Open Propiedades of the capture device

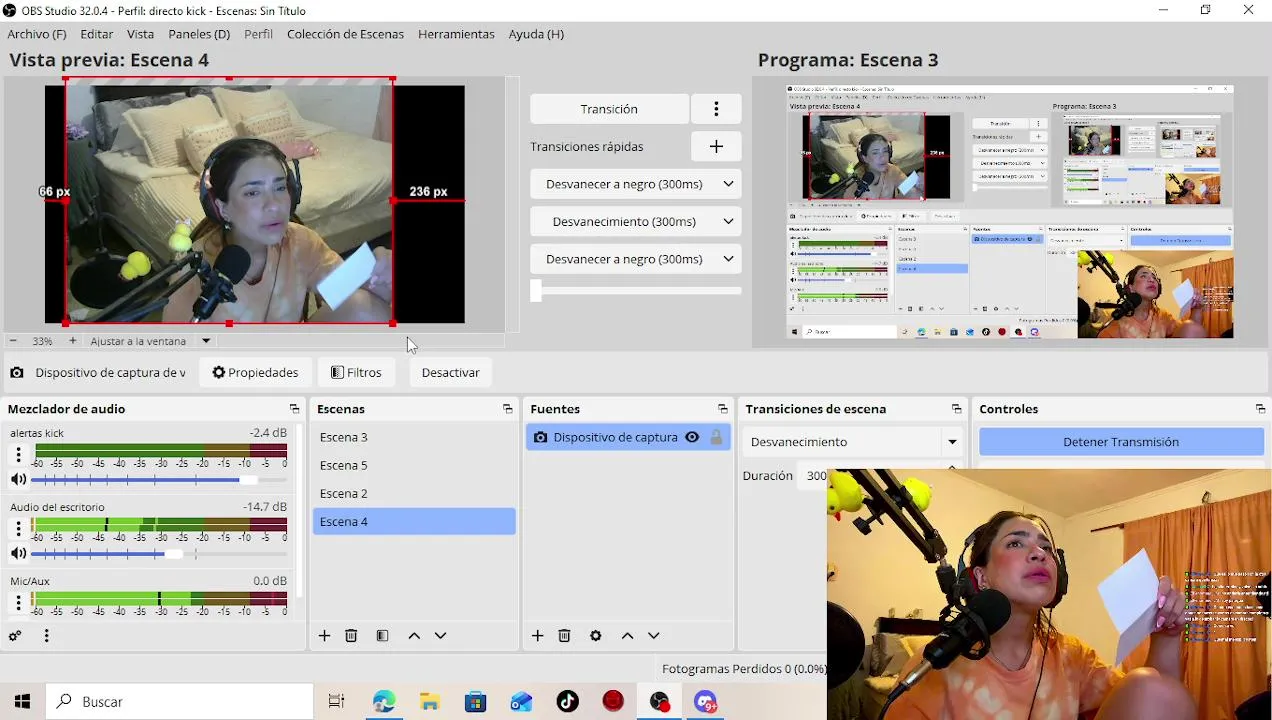pyautogui.click(x=255, y=372)
